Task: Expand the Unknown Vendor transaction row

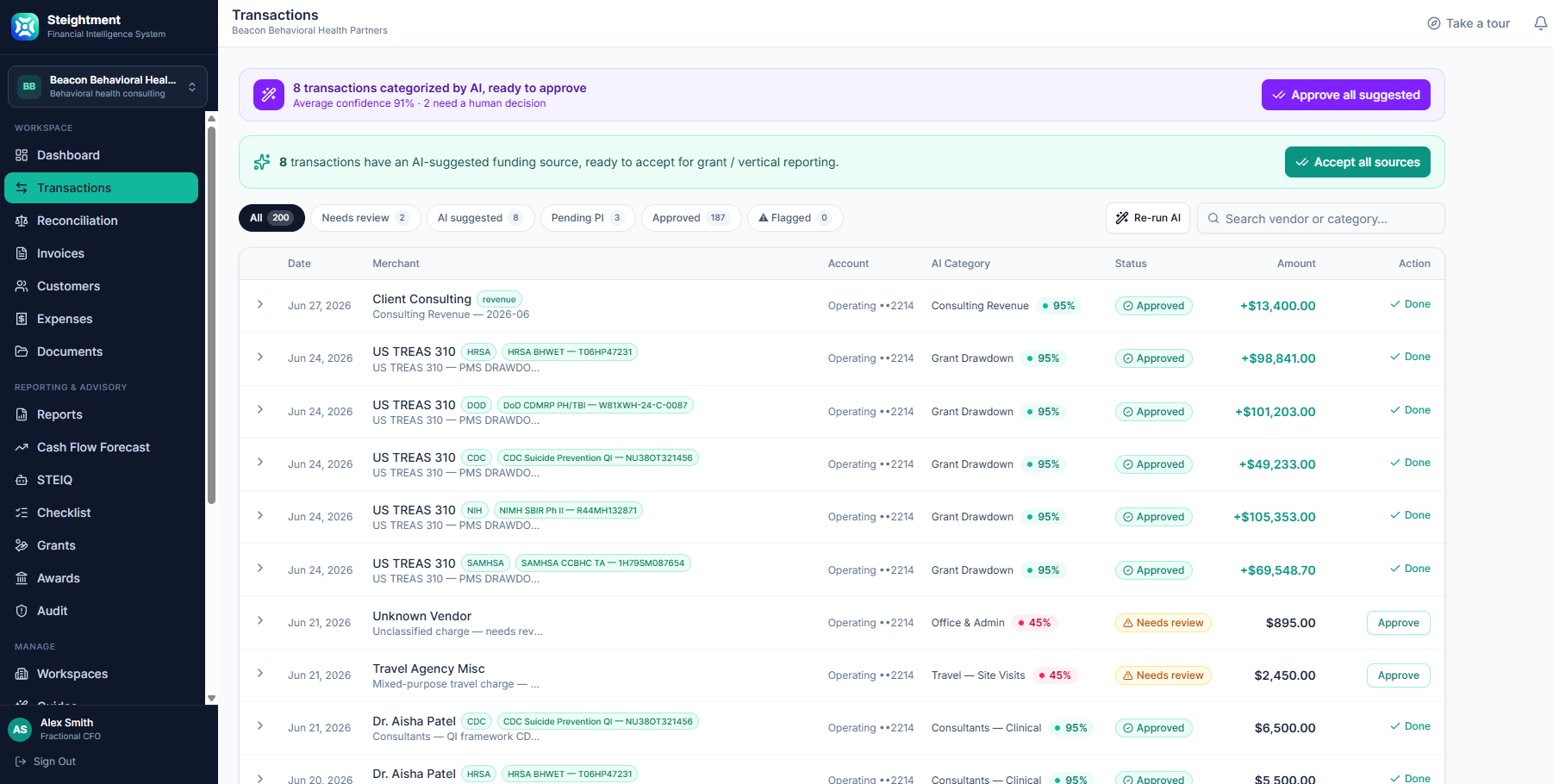Action: 260,621
